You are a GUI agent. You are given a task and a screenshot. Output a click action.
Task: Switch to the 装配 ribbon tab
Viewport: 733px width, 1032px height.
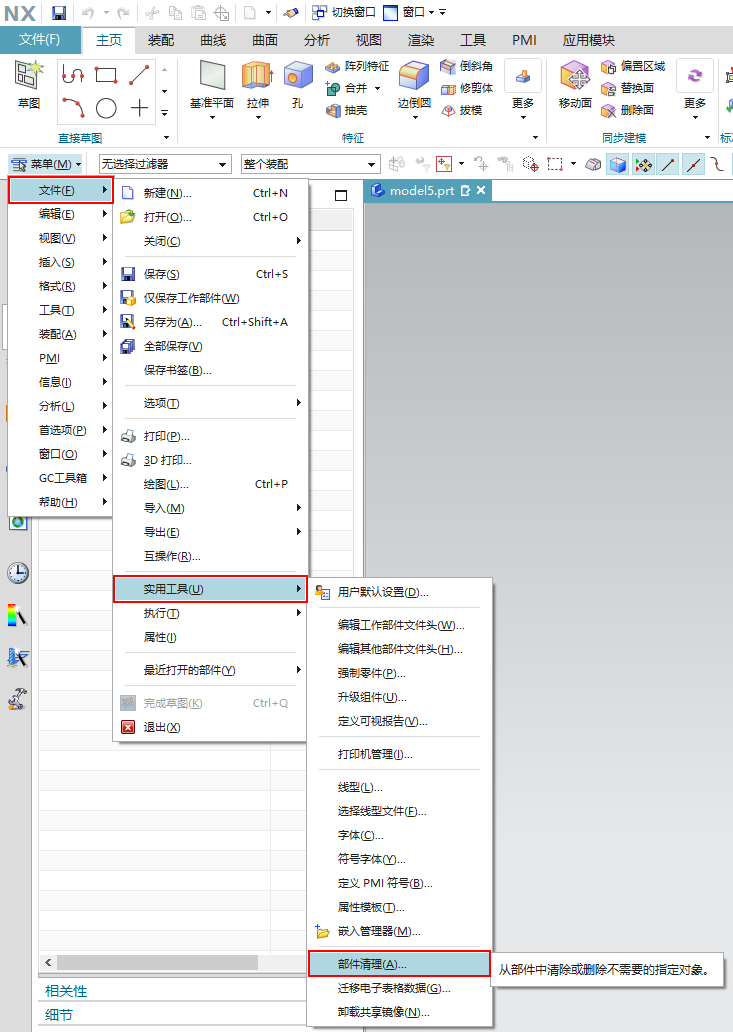[161, 40]
